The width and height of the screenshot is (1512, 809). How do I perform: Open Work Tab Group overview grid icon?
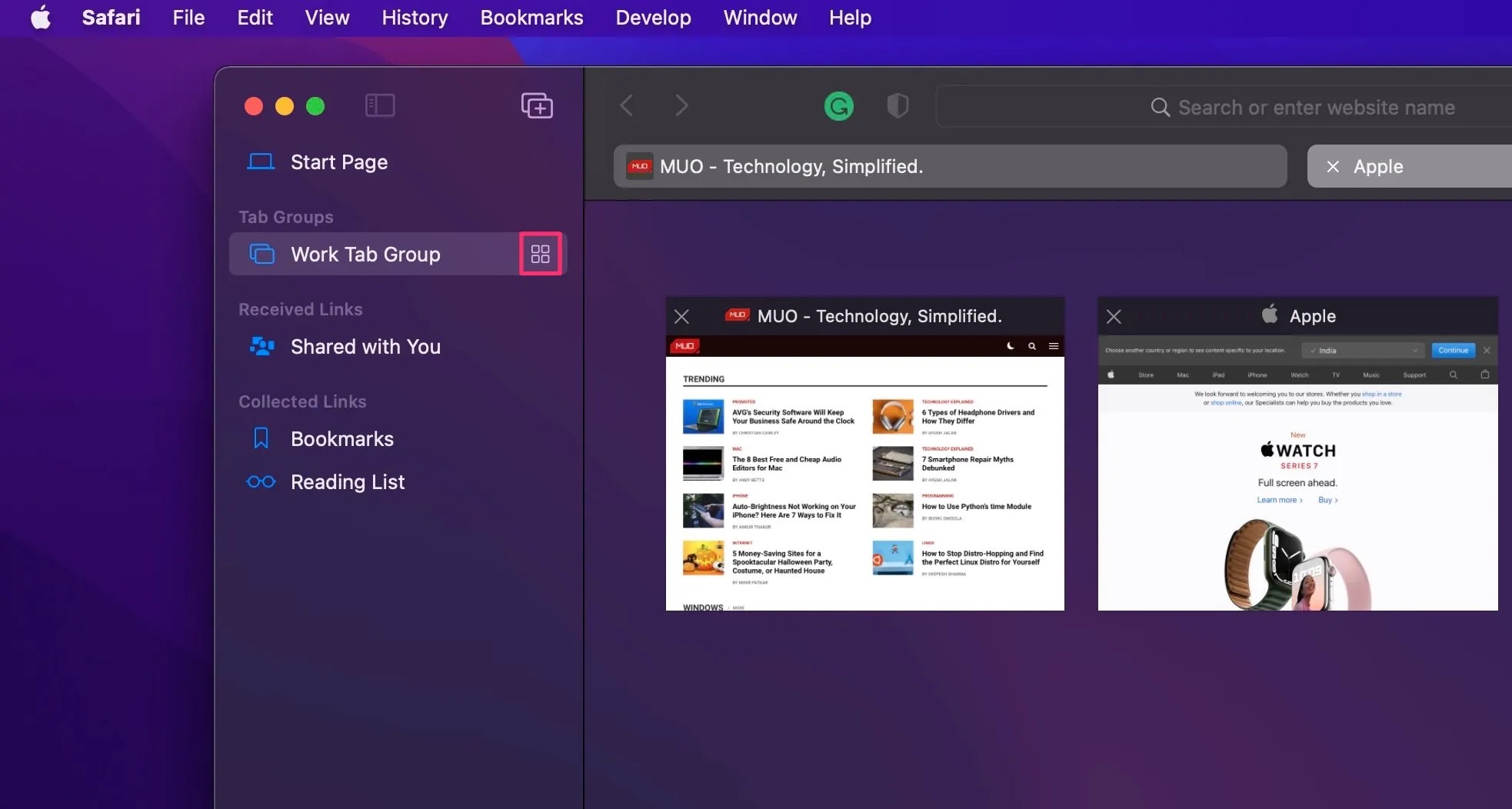pyautogui.click(x=541, y=253)
